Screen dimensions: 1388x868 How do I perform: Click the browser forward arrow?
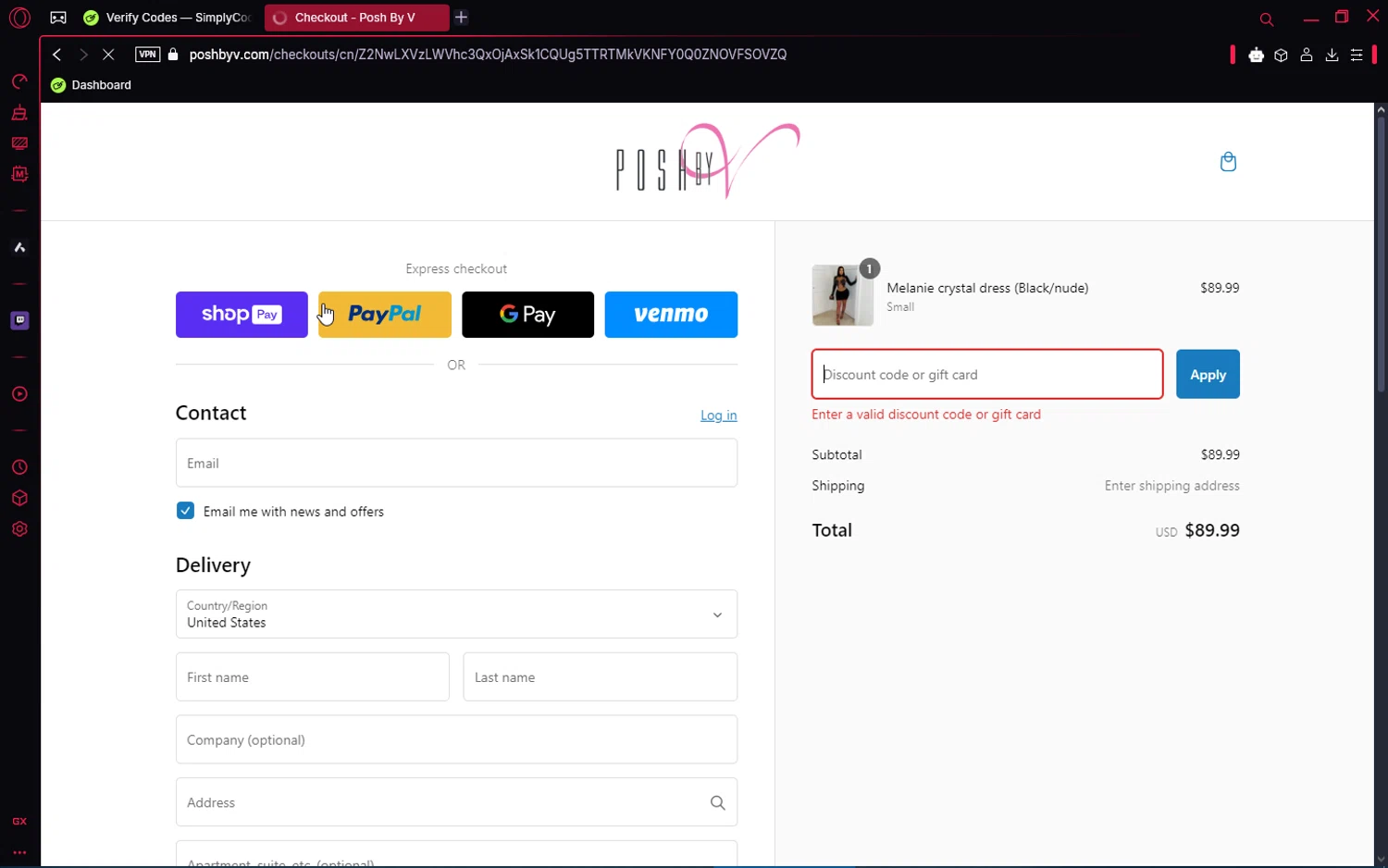click(x=83, y=55)
